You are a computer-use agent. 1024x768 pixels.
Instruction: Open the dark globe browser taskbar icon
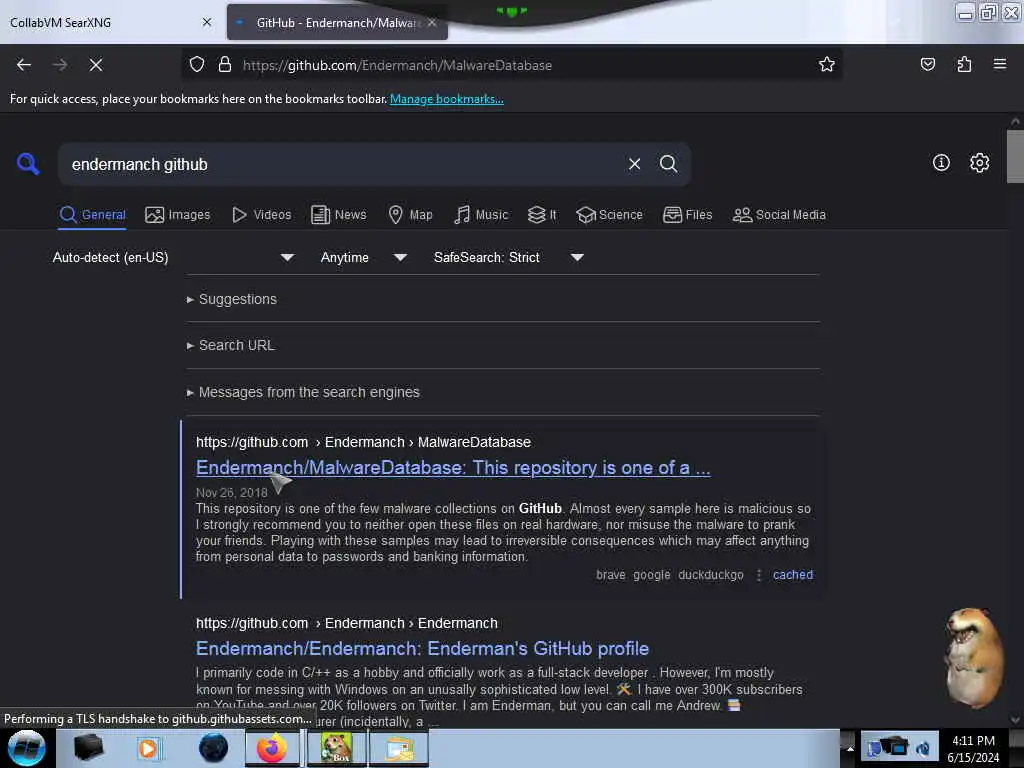pos(213,748)
